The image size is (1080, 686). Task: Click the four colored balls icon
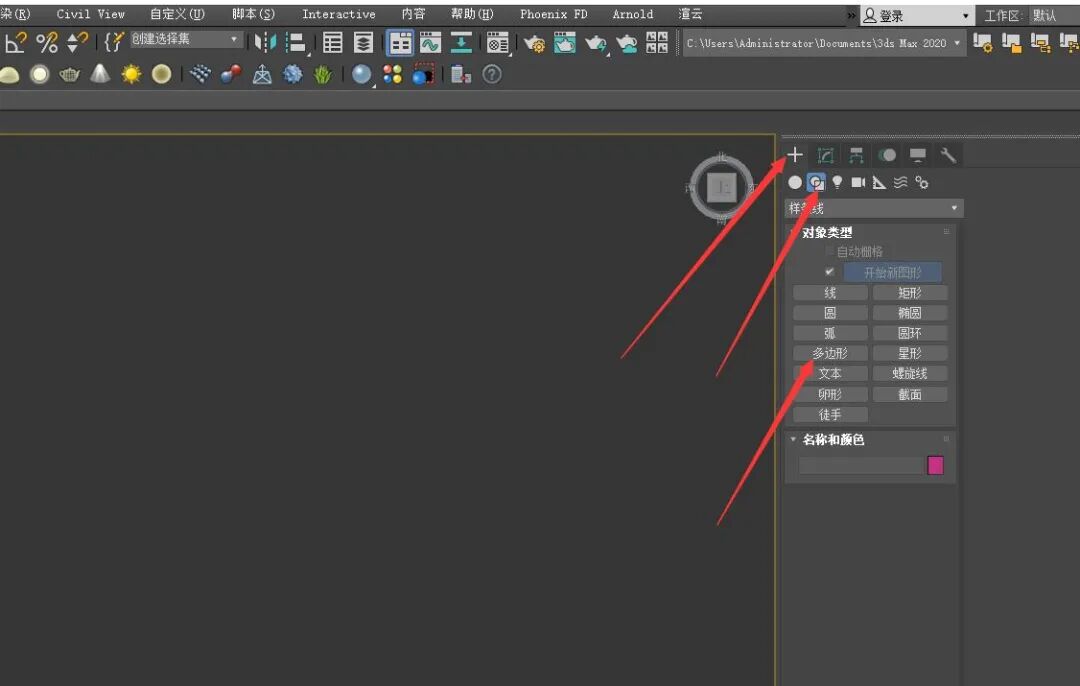click(x=393, y=74)
